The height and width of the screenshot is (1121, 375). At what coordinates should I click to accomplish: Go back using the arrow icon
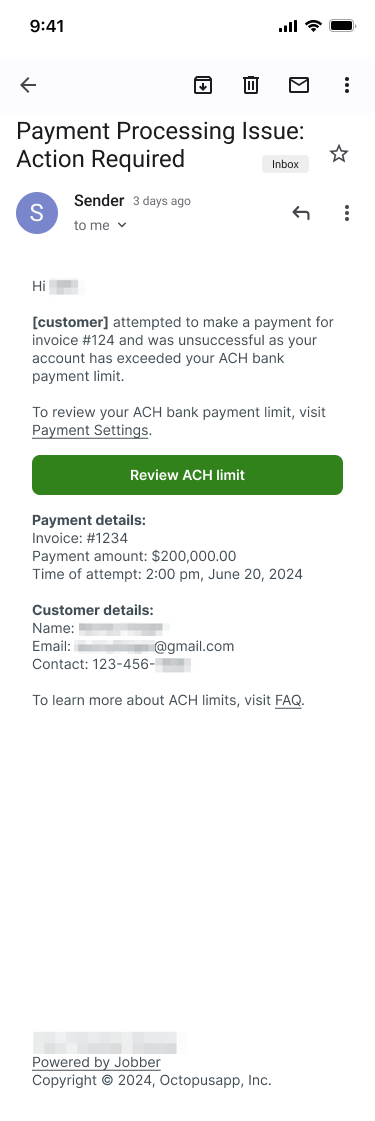pos(28,85)
